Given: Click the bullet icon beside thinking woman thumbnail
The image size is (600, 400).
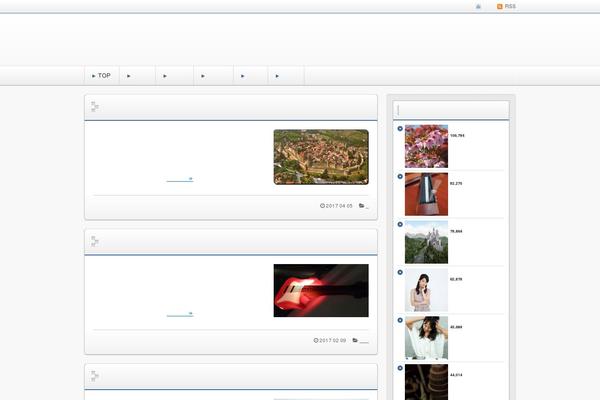Looking at the screenshot, I should click(x=400, y=272).
